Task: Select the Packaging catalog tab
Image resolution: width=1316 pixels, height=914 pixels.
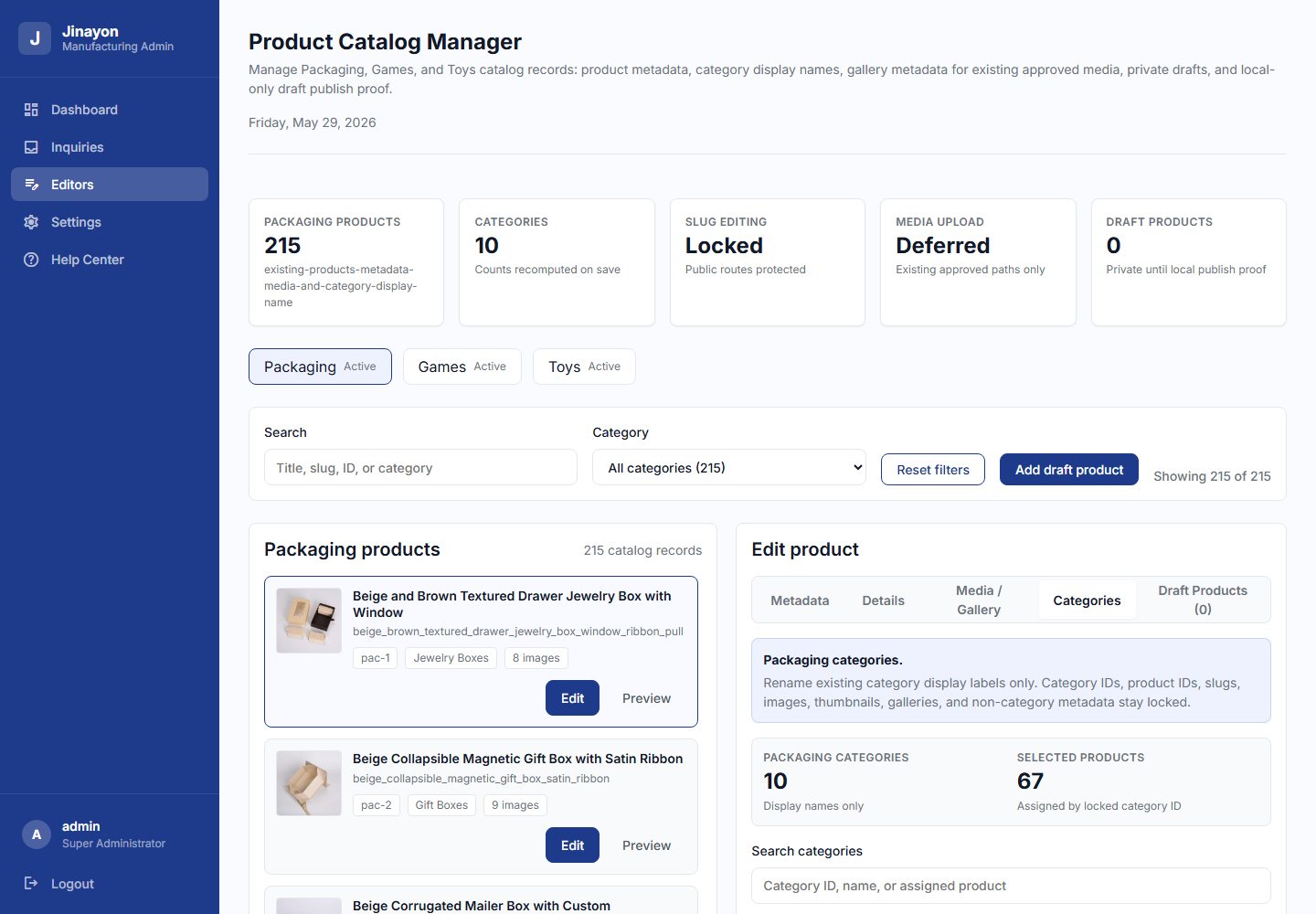Action: click(320, 367)
